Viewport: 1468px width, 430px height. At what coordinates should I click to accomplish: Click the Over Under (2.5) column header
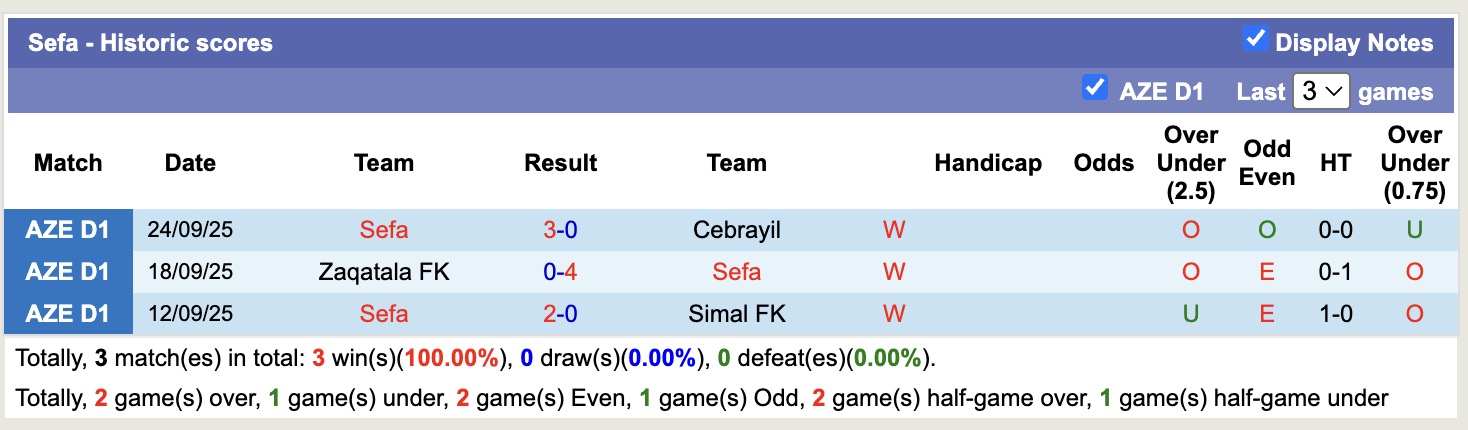pyautogui.click(x=1190, y=163)
